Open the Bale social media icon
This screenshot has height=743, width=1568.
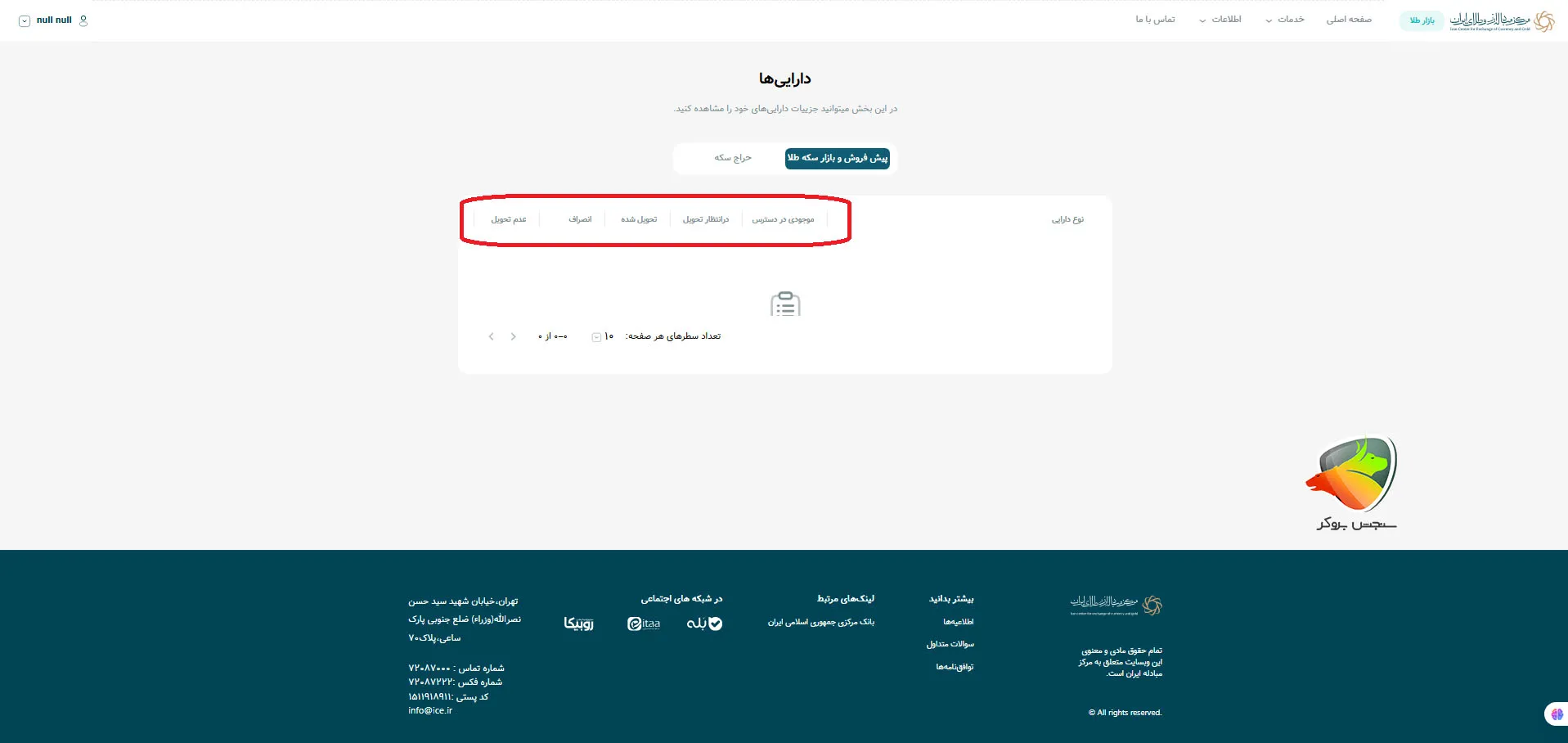pos(704,624)
